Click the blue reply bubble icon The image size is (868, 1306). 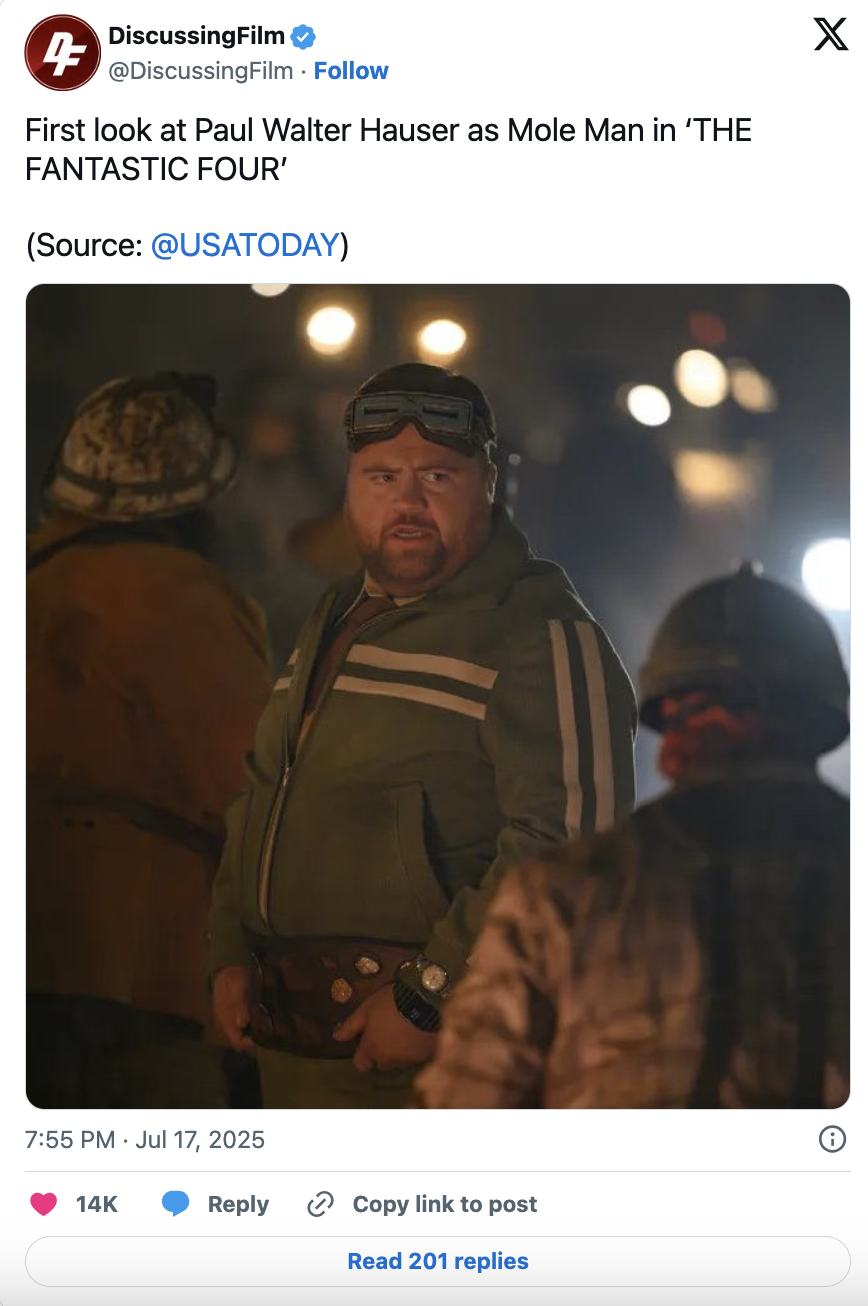pyautogui.click(x=176, y=1204)
